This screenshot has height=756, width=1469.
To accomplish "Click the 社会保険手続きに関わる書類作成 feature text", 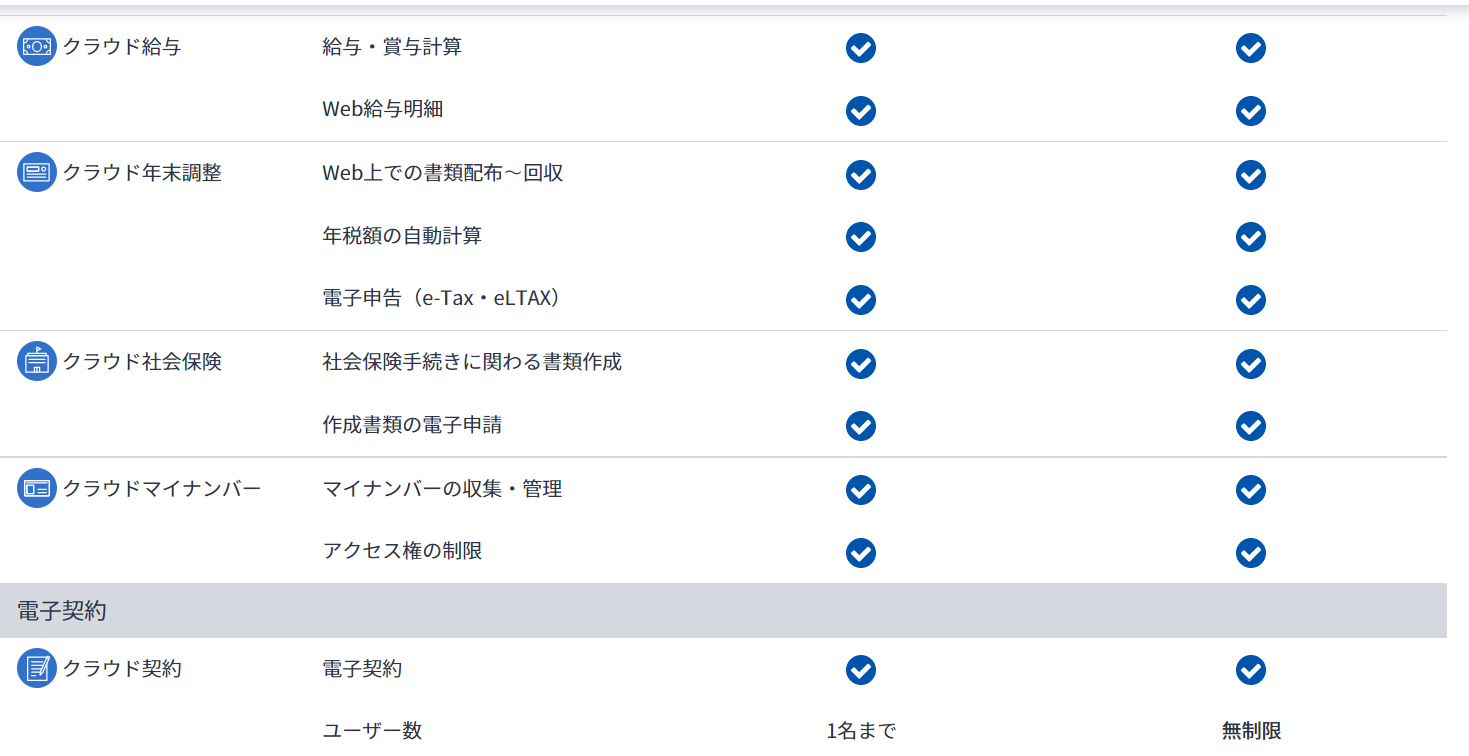I will click(472, 361).
